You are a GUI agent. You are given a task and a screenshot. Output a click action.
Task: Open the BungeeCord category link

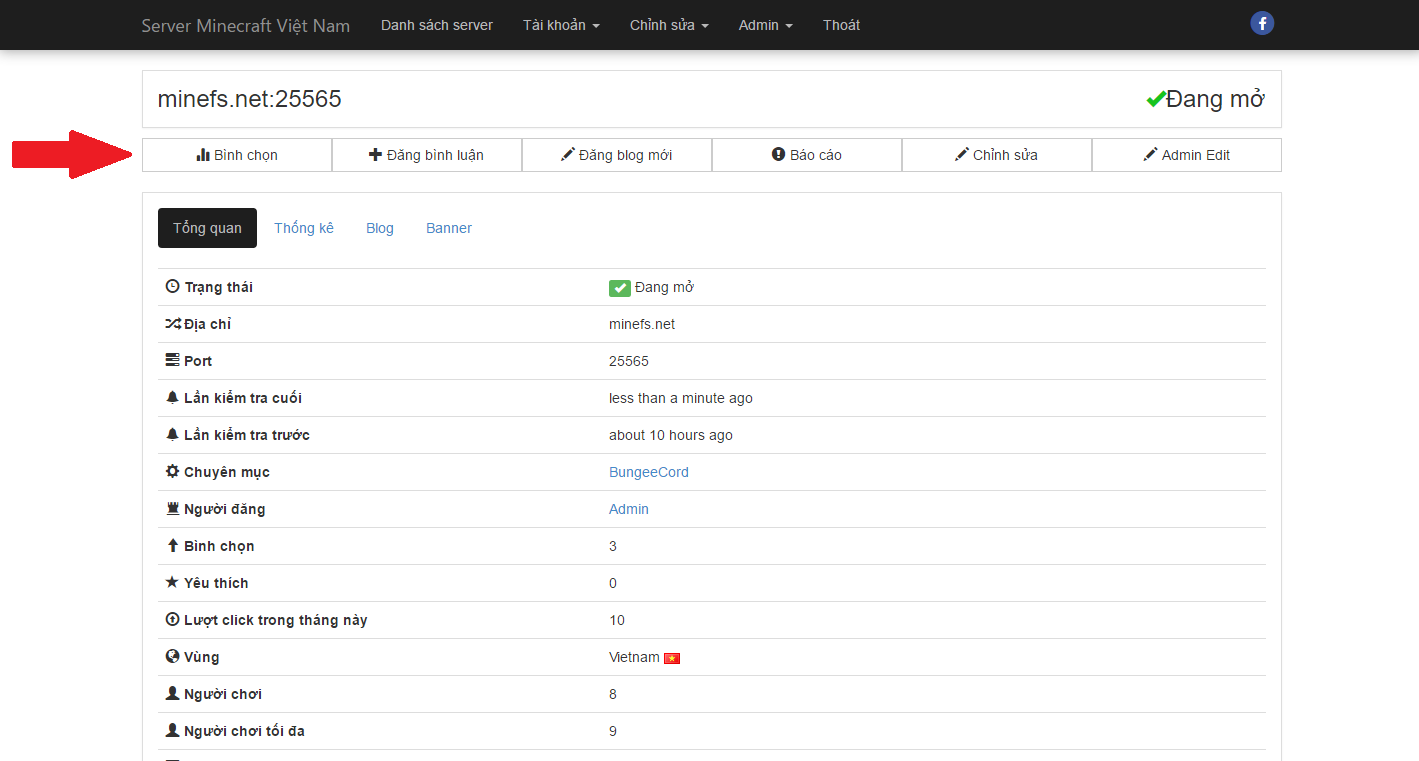(x=649, y=472)
